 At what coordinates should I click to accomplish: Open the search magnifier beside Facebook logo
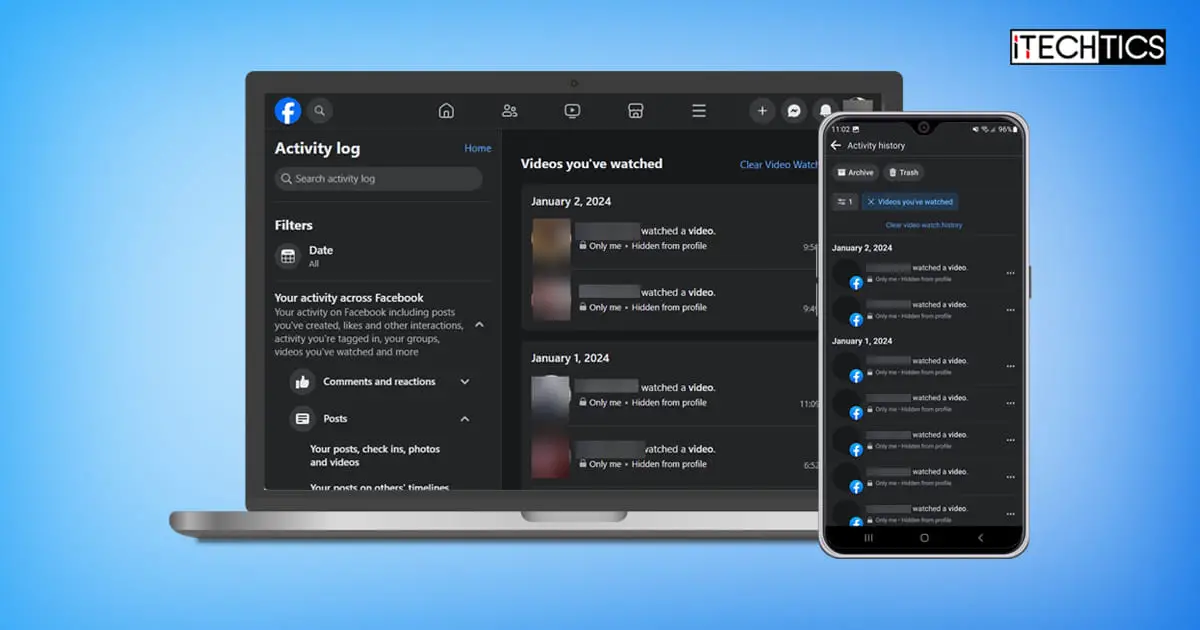tap(320, 111)
